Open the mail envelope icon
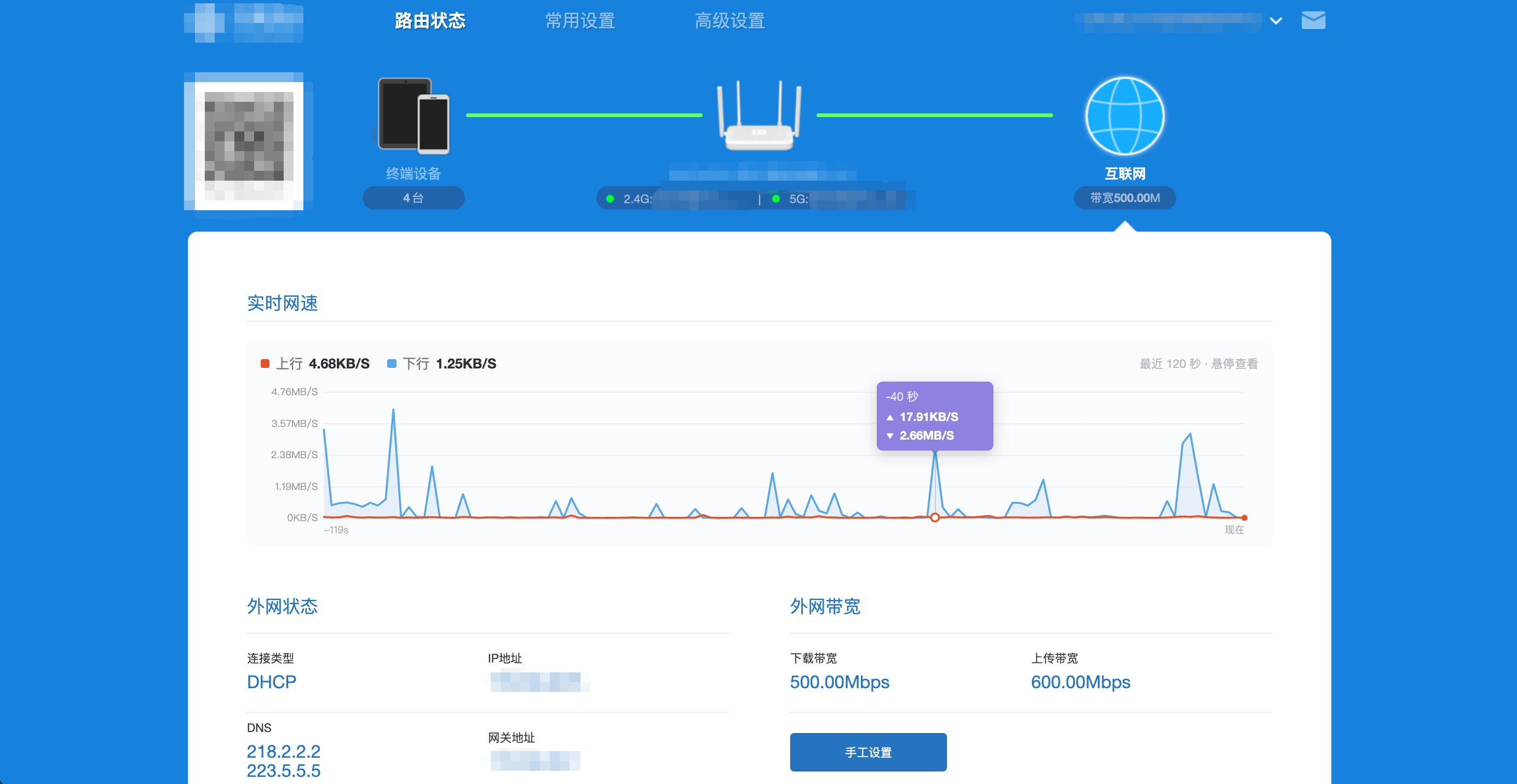This screenshot has width=1517, height=784. pyautogui.click(x=1313, y=21)
